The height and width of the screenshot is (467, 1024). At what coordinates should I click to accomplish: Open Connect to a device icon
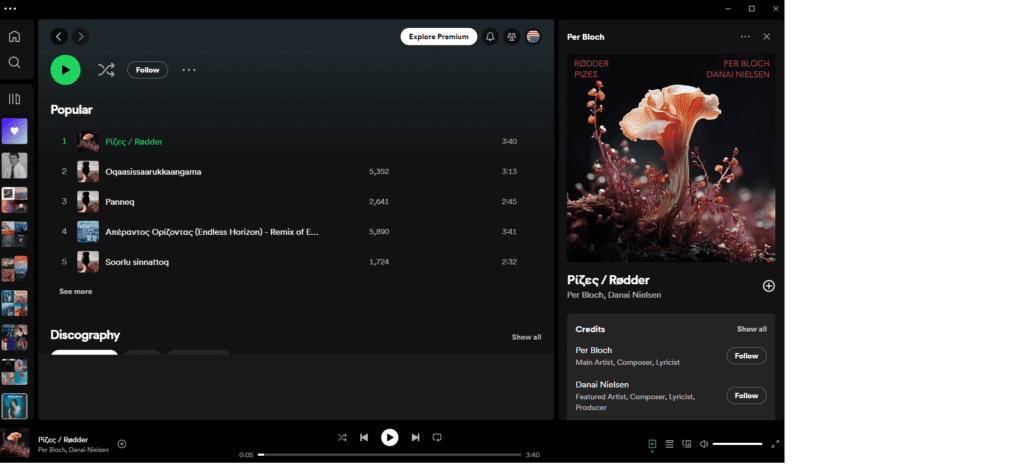pos(686,444)
